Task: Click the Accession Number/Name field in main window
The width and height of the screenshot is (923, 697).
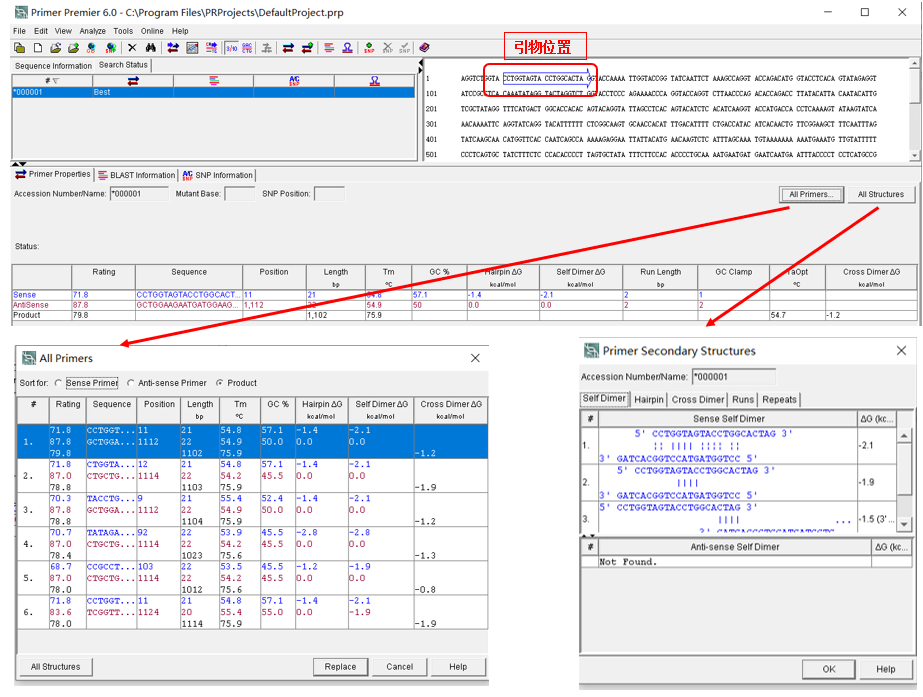Action: (x=139, y=194)
